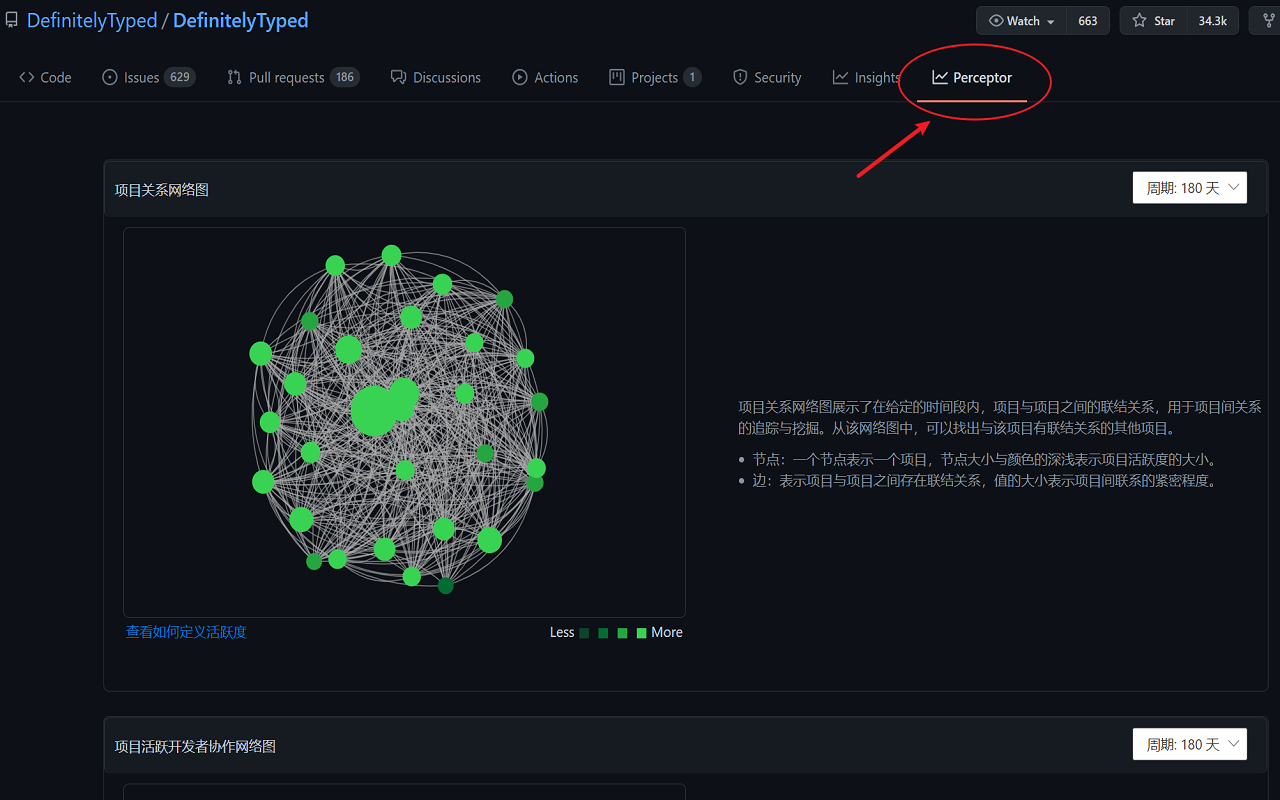Click the fork icon button
Viewport: 1280px width, 800px height.
[1268, 21]
